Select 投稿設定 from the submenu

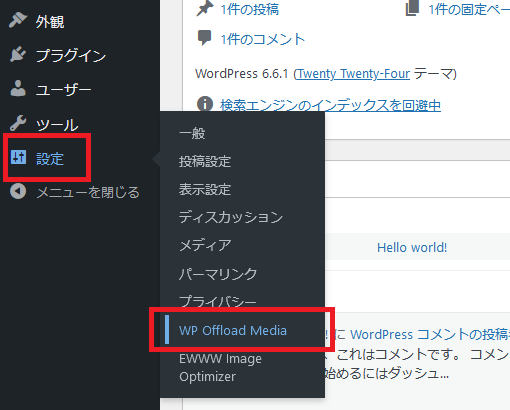pyautogui.click(x=205, y=161)
